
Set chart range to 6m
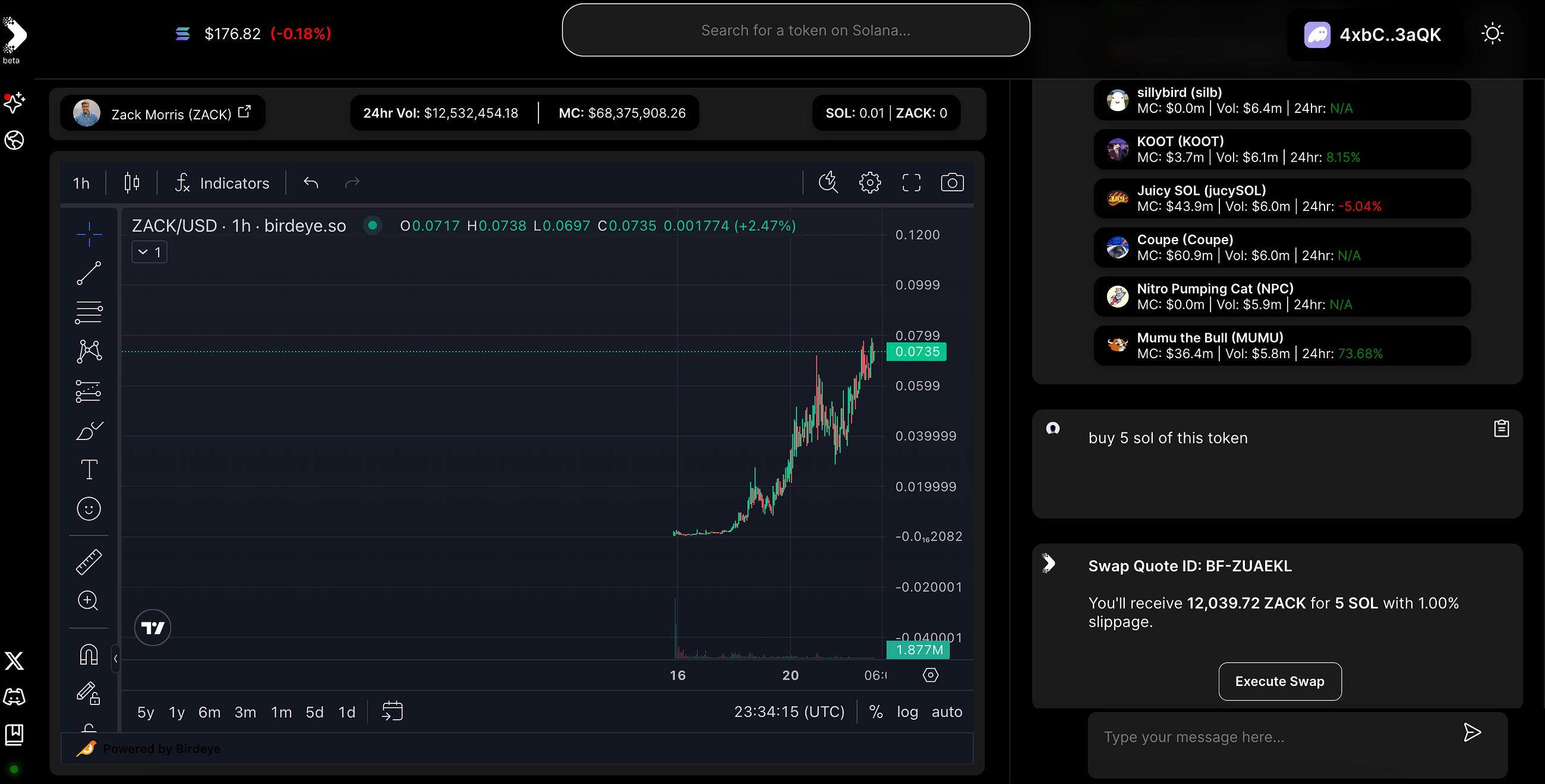pyautogui.click(x=209, y=712)
